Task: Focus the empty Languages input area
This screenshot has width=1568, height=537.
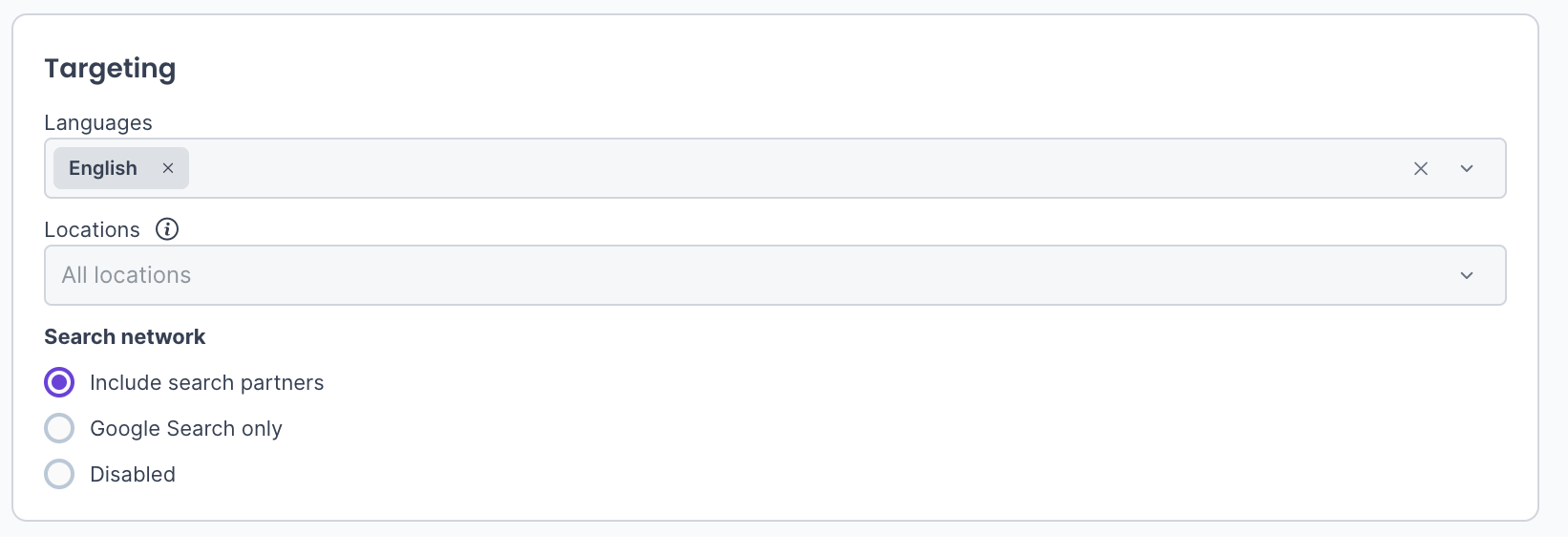Action: (x=764, y=168)
